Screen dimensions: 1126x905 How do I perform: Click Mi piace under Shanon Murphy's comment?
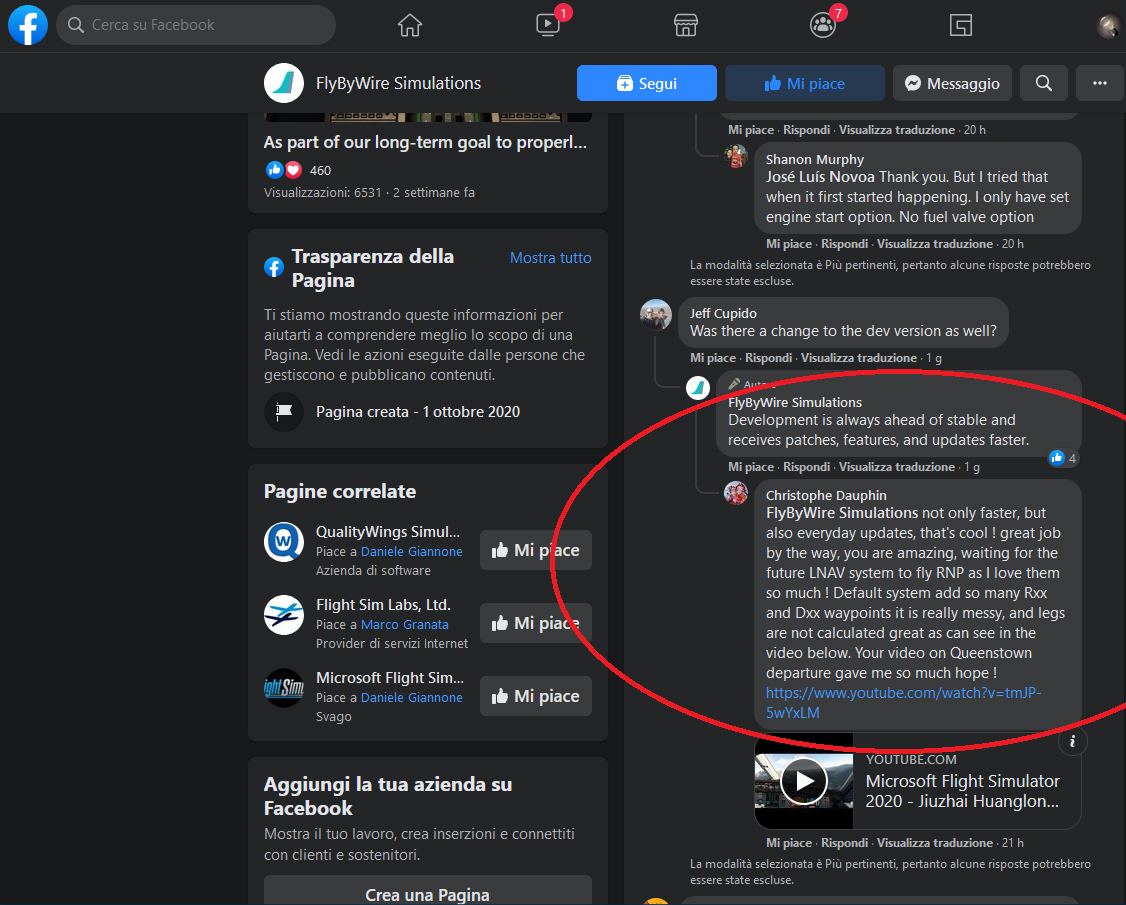pos(789,244)
